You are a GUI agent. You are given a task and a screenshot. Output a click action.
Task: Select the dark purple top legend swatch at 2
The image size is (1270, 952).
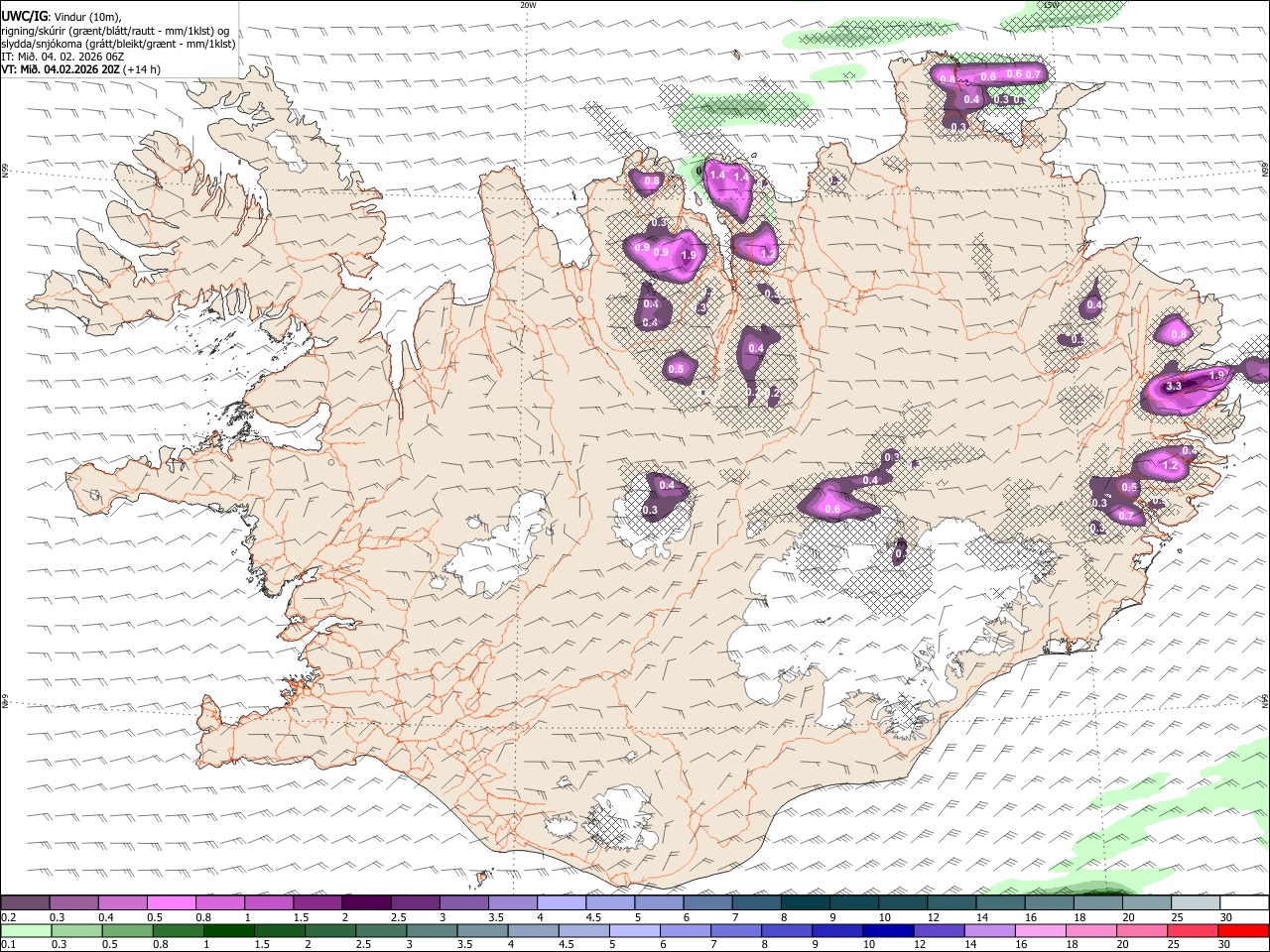[365, 903]
